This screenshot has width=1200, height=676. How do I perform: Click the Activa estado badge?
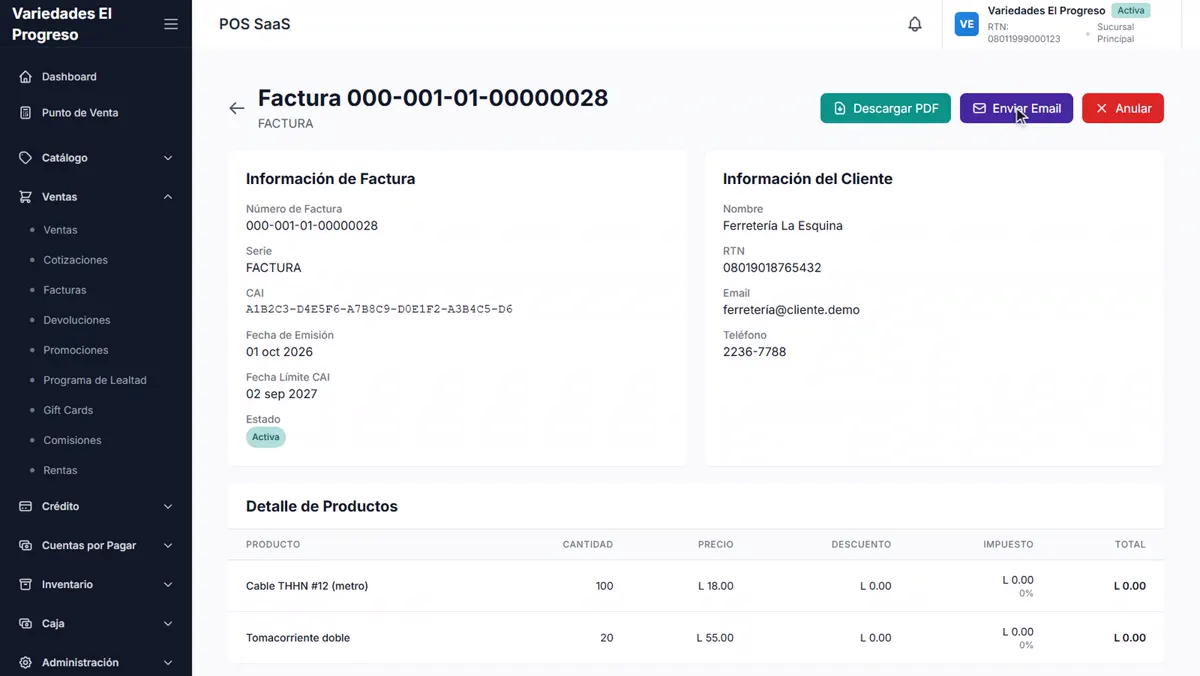[266, 437]
